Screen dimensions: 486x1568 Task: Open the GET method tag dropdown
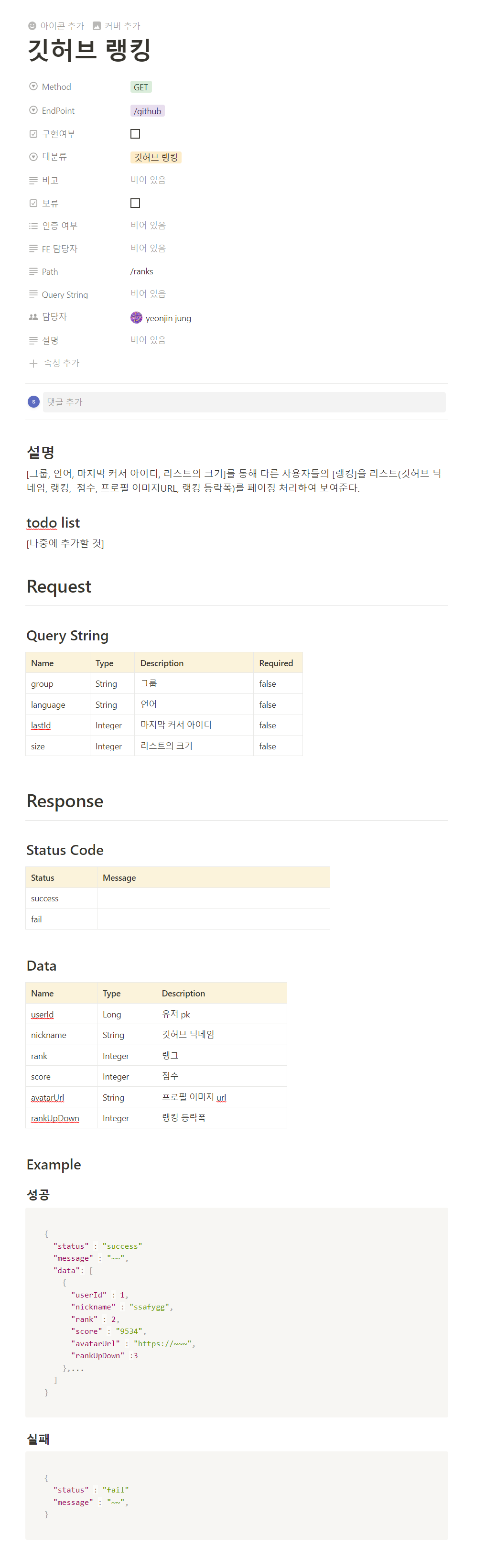click(140, 87)
